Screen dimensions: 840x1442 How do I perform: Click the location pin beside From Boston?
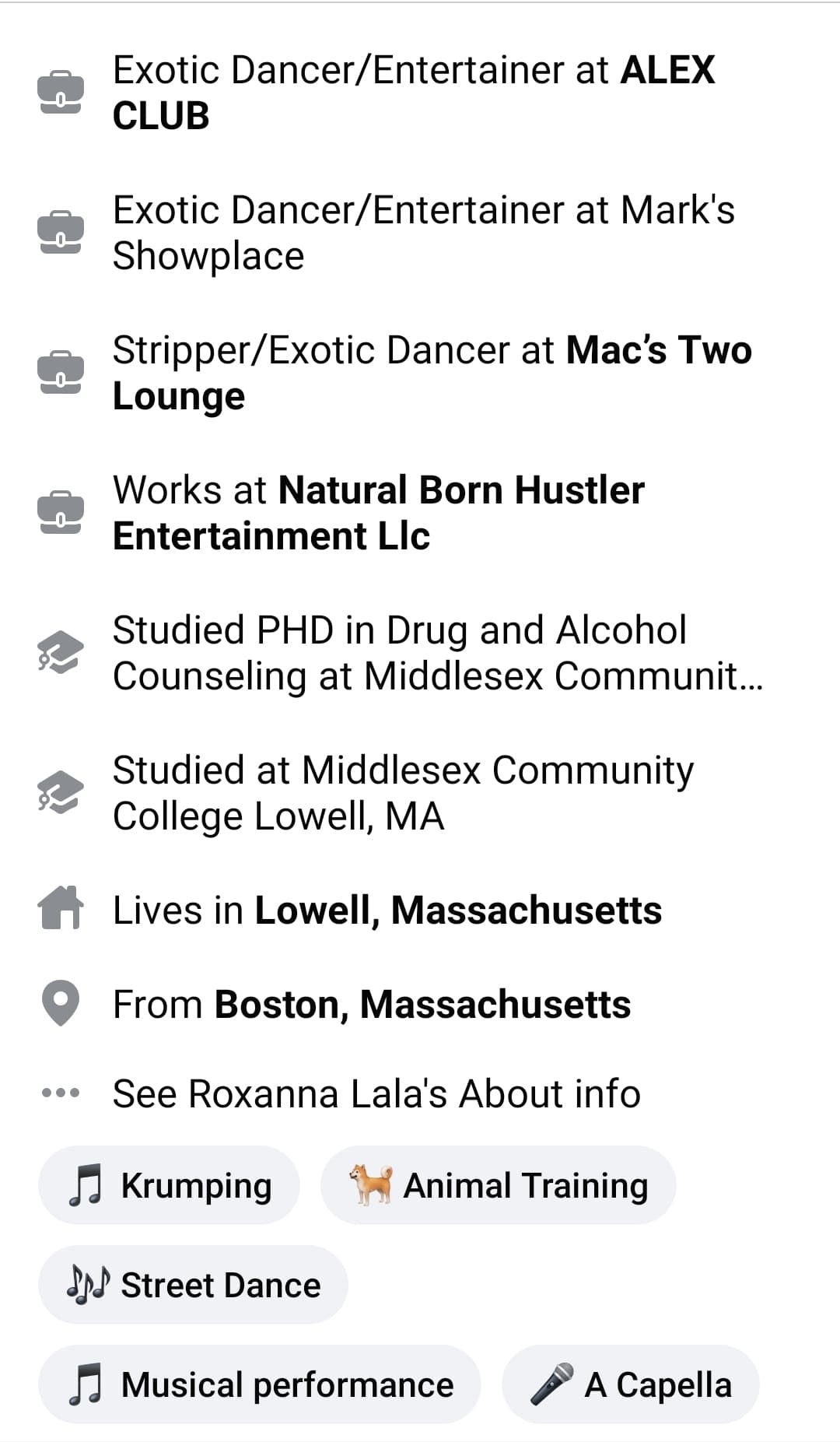pyautogui.click(x=60, y=1004)
